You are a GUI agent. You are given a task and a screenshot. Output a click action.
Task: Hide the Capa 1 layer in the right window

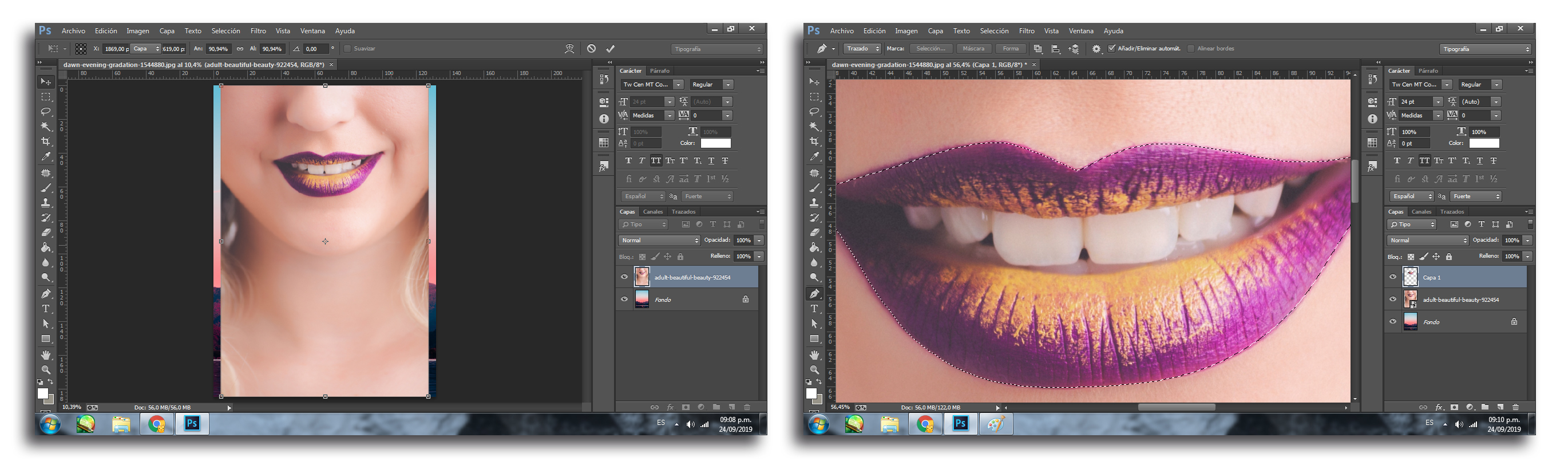[x=1393, y=277]
